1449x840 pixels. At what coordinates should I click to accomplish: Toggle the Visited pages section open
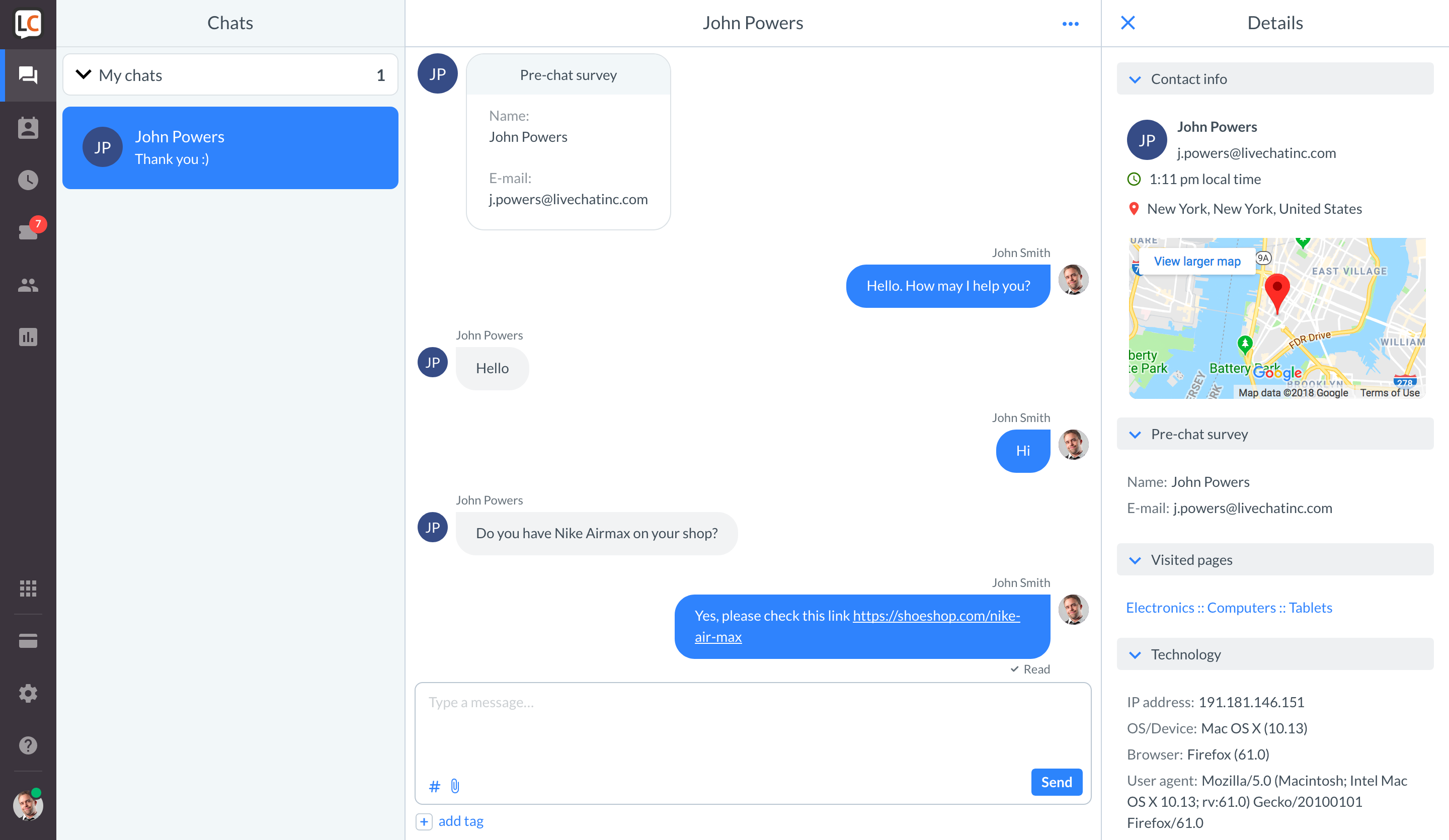(x=1136, y=560)
